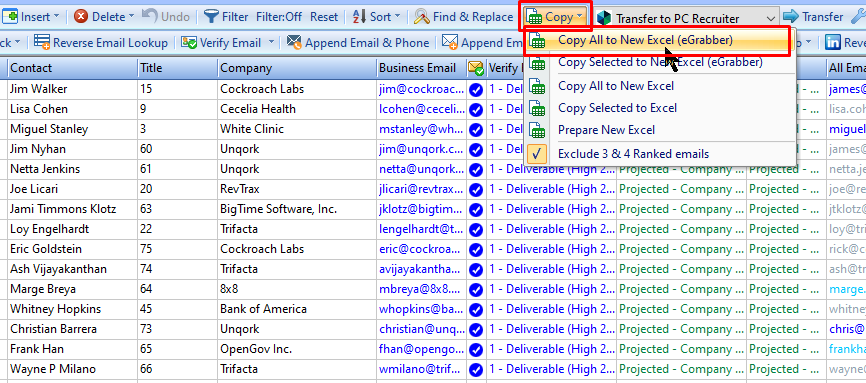
Task: Click the verified checkmark for Loy Engelhardt
Action: tap(476, 229)
